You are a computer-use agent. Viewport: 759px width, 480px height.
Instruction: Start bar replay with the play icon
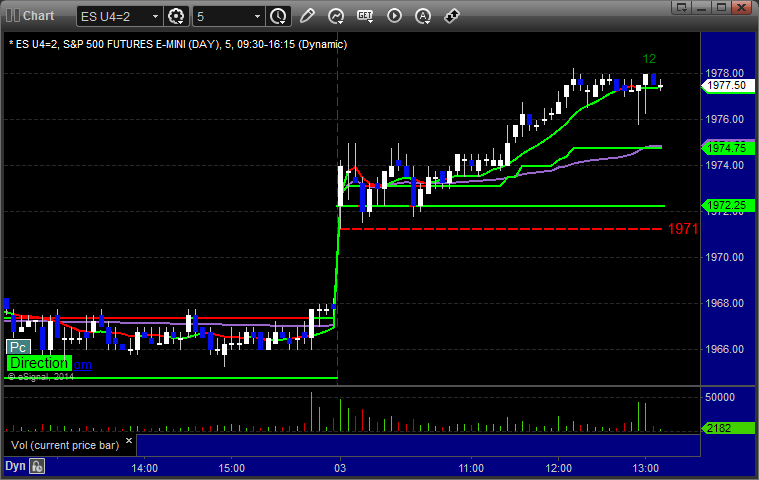(x=394, y=16)
